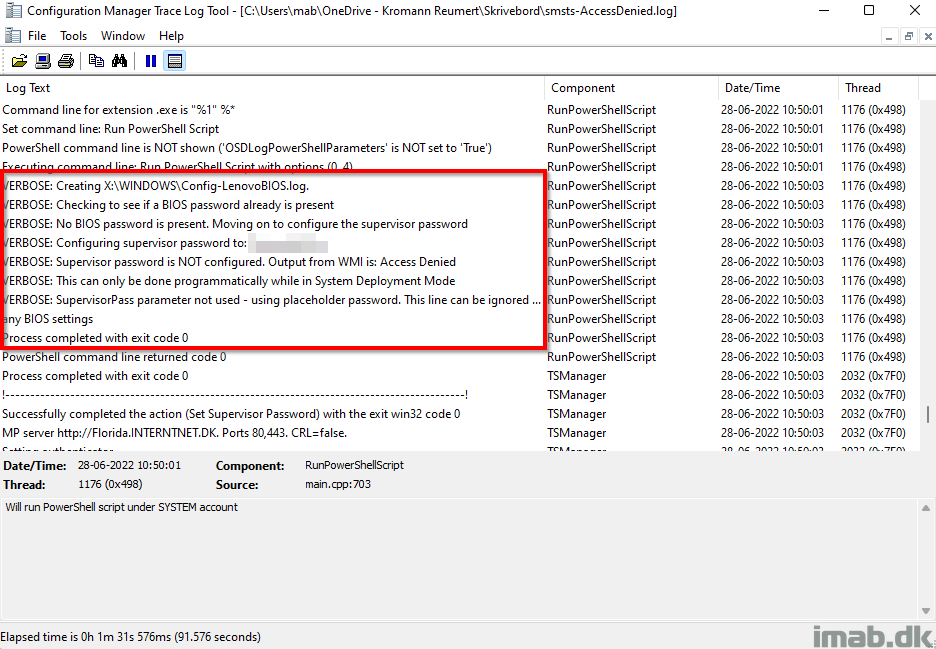The height and width of the screenshot is (649, 936).
Task: Select row 'Command line for extension .exe'
Action: click(x=459, y=110)
